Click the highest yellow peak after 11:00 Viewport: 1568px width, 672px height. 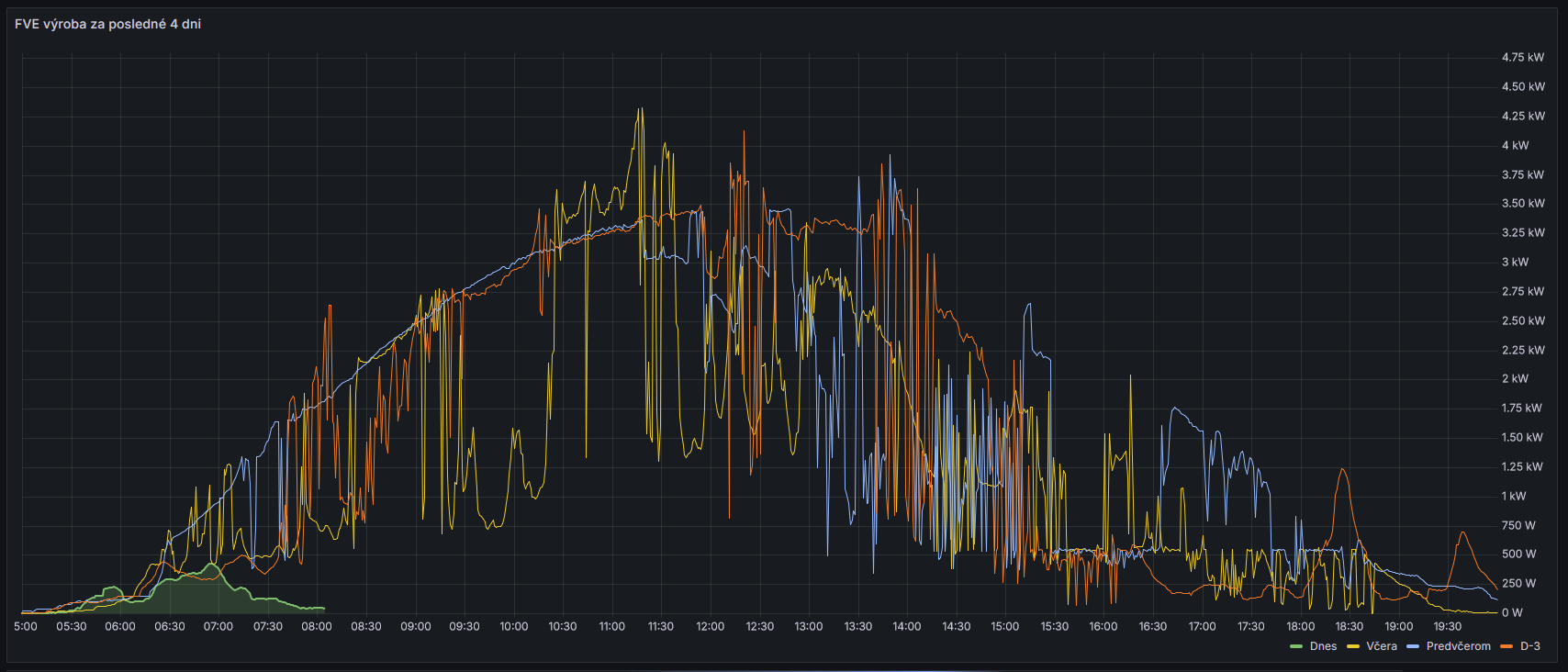[640, 109]
